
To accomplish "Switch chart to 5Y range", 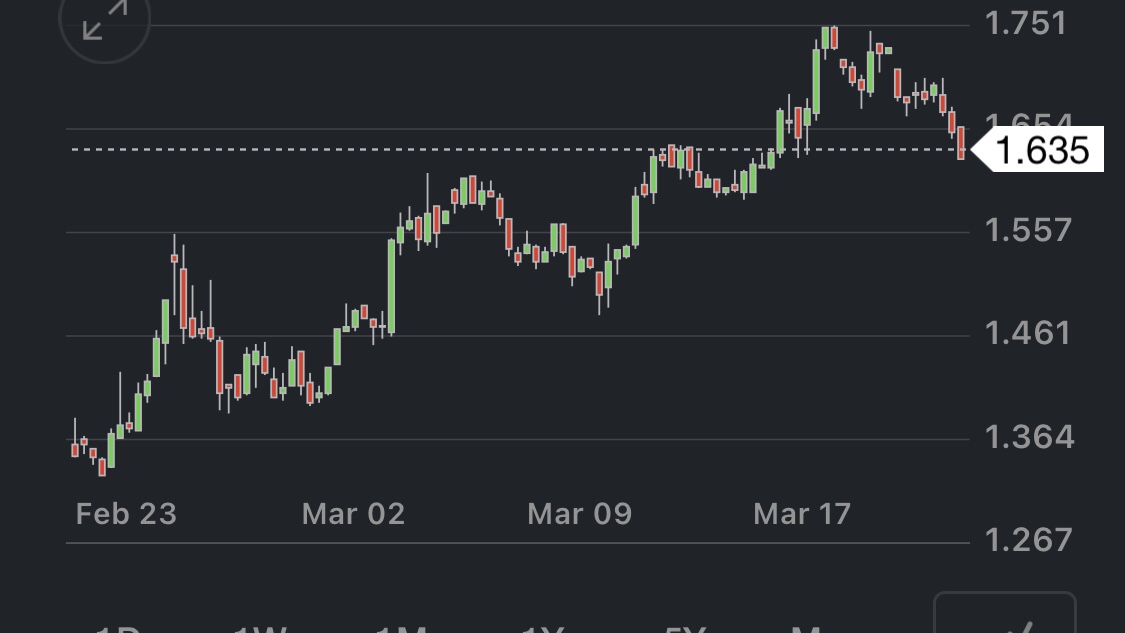I will [686, 629].
